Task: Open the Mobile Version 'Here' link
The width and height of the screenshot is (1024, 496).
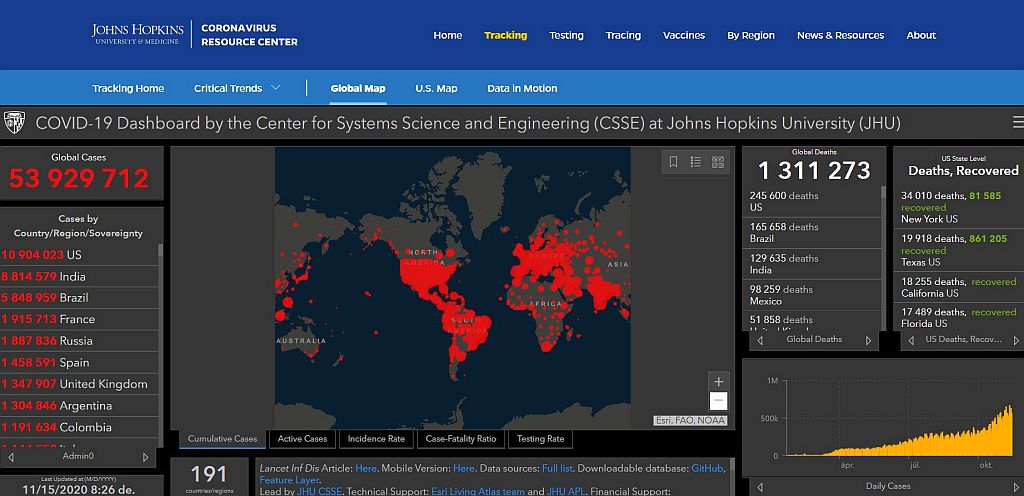Action: click(464, 469)
